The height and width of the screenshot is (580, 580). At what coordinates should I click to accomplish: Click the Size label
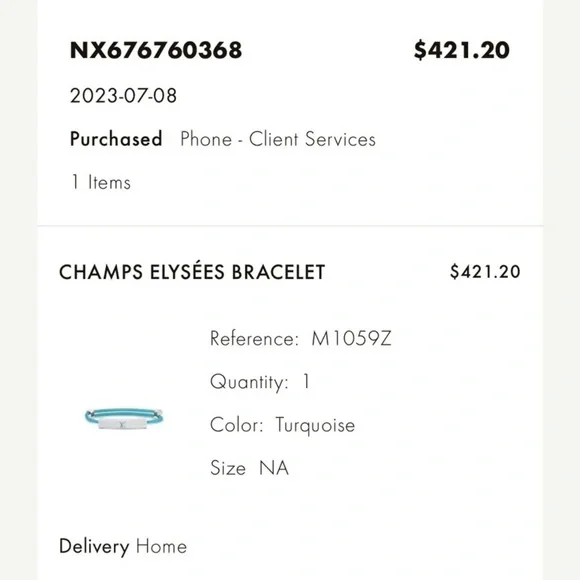coord(228,468)
